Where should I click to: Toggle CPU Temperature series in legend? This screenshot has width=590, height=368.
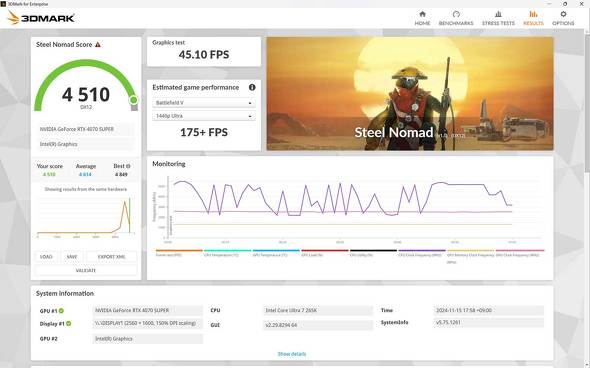tap(227, 253)
